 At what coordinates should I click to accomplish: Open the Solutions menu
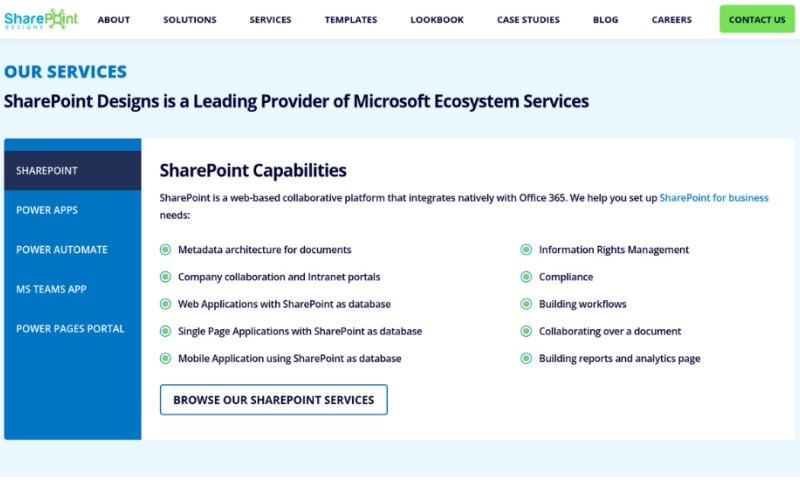click(x=190, y=20)
